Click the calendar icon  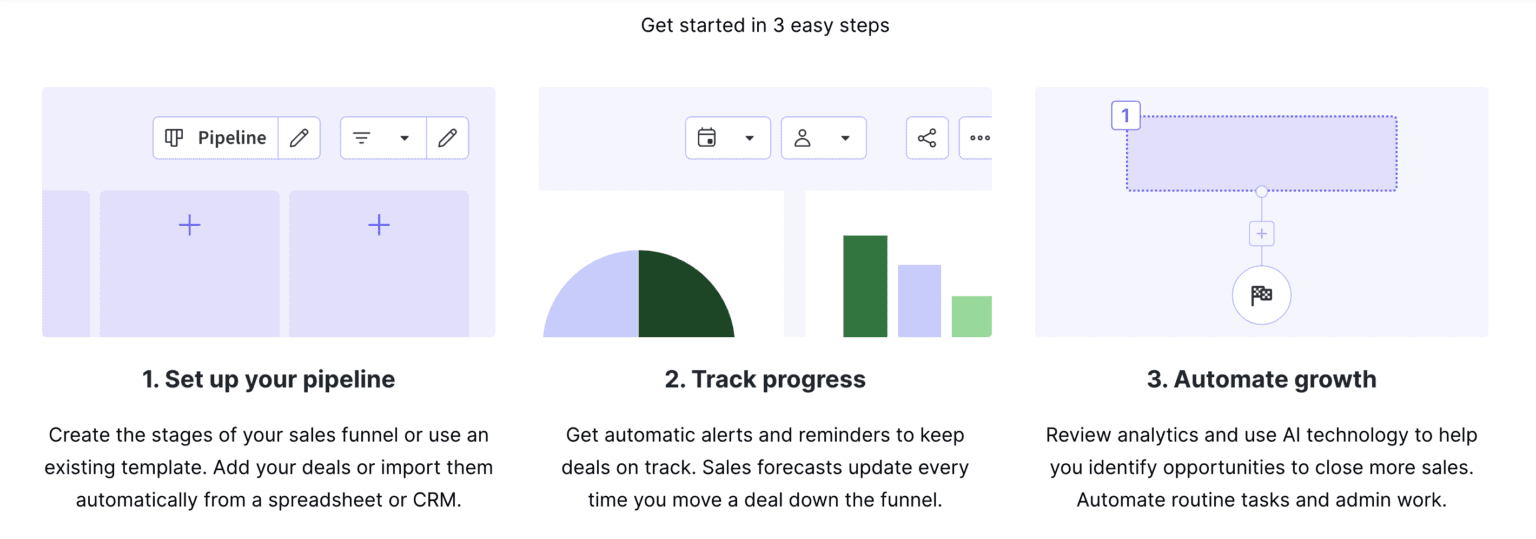pyautogui.click(x=707, y=138)
